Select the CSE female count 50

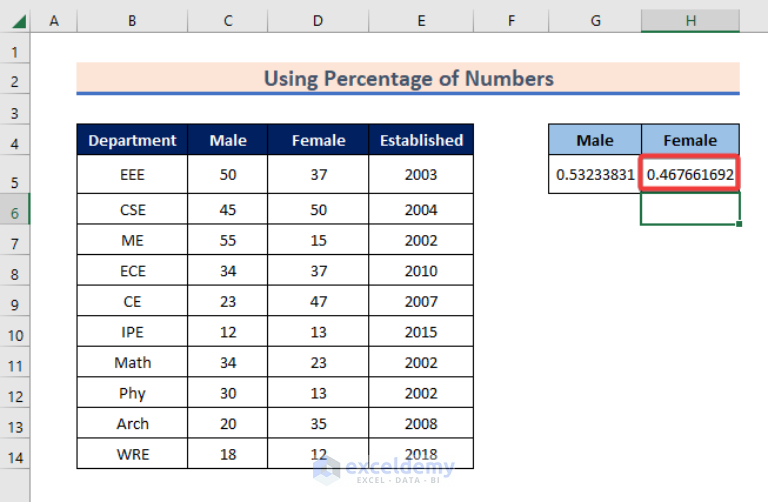pos(318,210)
